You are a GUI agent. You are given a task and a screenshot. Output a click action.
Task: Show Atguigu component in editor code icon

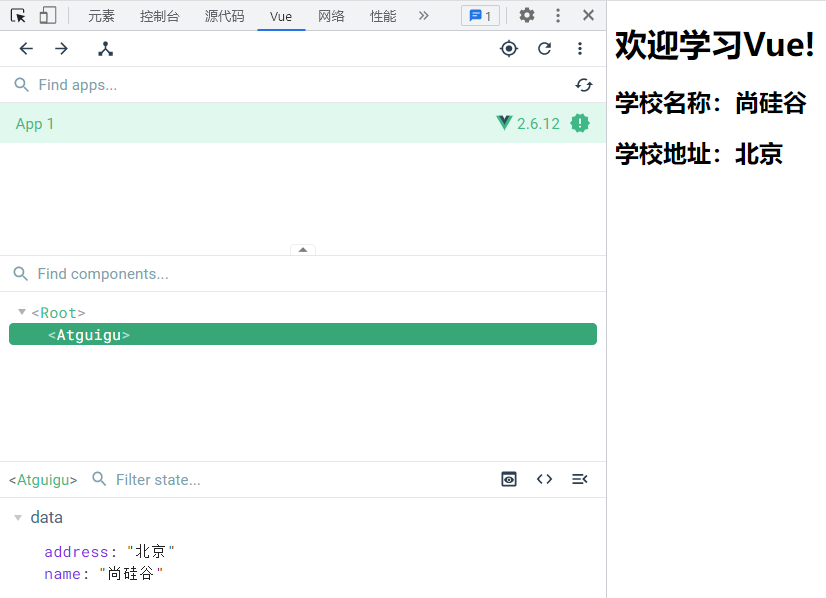pos(544,479)
